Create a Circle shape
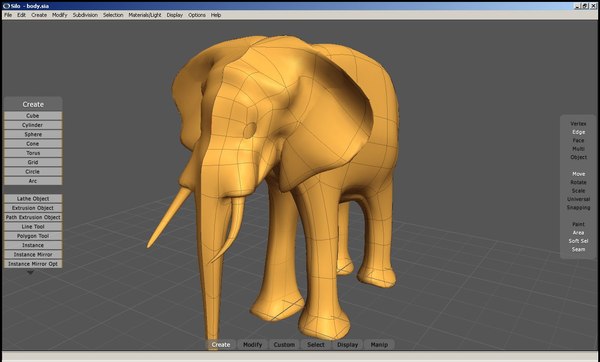The width and height of the screenshot is (600, 362). pyautogui.click(x=33, y=171)
